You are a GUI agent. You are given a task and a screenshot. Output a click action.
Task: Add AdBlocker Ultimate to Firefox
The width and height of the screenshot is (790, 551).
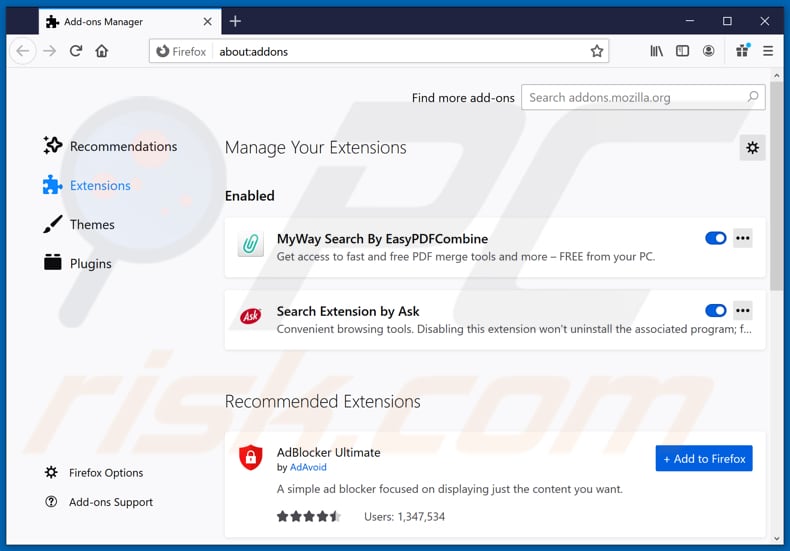click(x=704, y=458)
